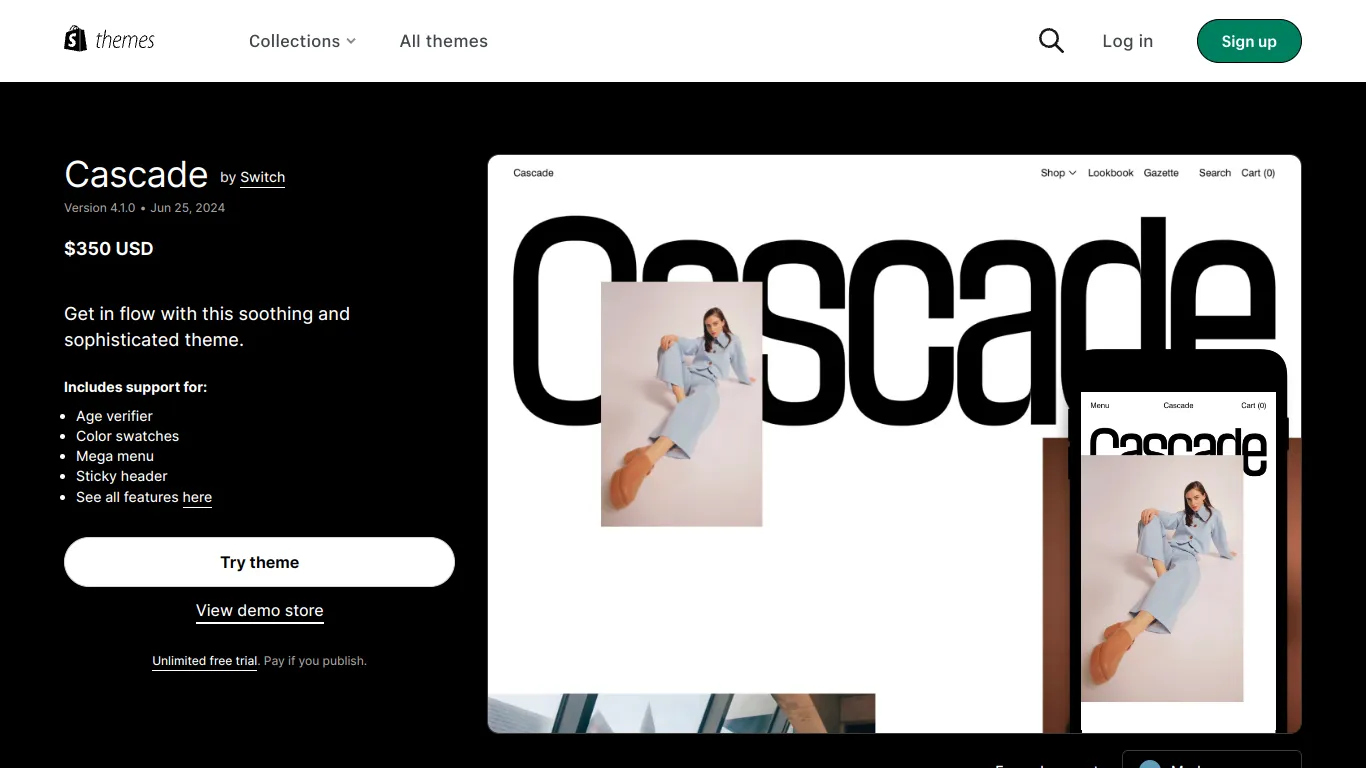Click 'Gazette' in the preview header
This screenshot has height=768, width=1366.
click(1161, 173)
